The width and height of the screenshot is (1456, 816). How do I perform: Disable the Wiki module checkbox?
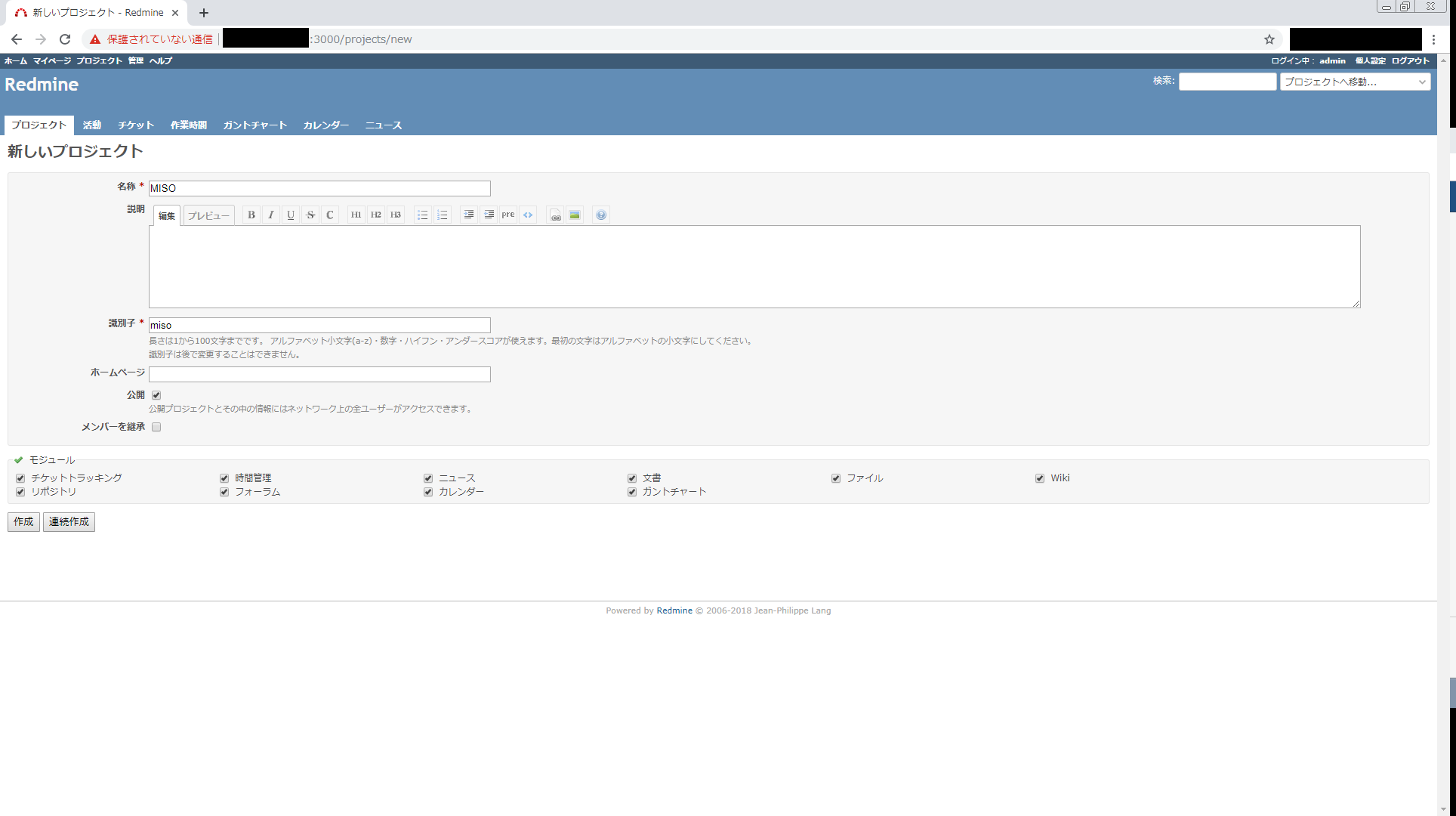click(1040, 478)
